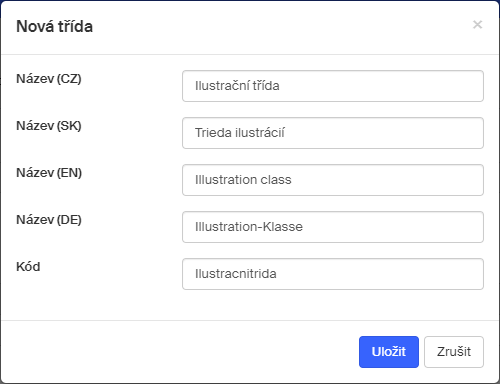500x384 pixels.
Task: Select the Název (EN) input box
Action: (x=333, y=180)
